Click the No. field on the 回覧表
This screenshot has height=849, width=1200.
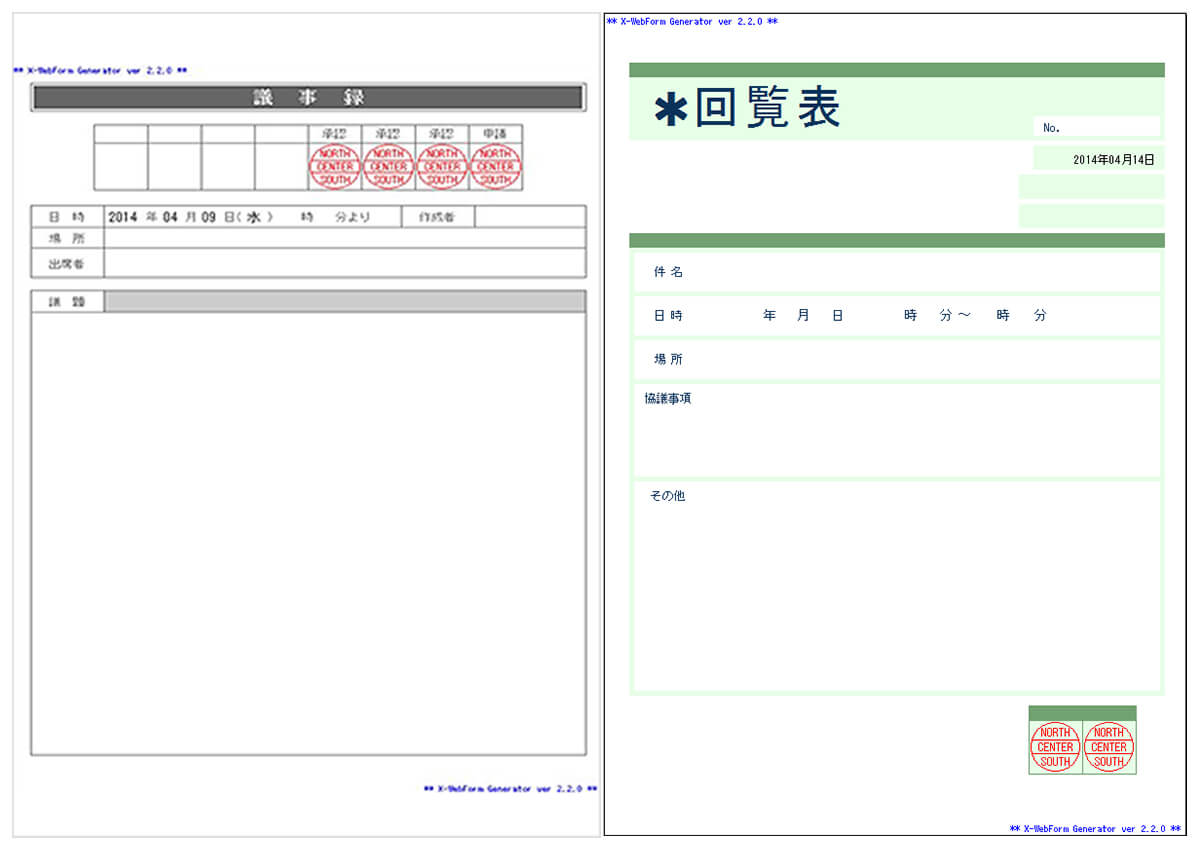[1096, 127]
